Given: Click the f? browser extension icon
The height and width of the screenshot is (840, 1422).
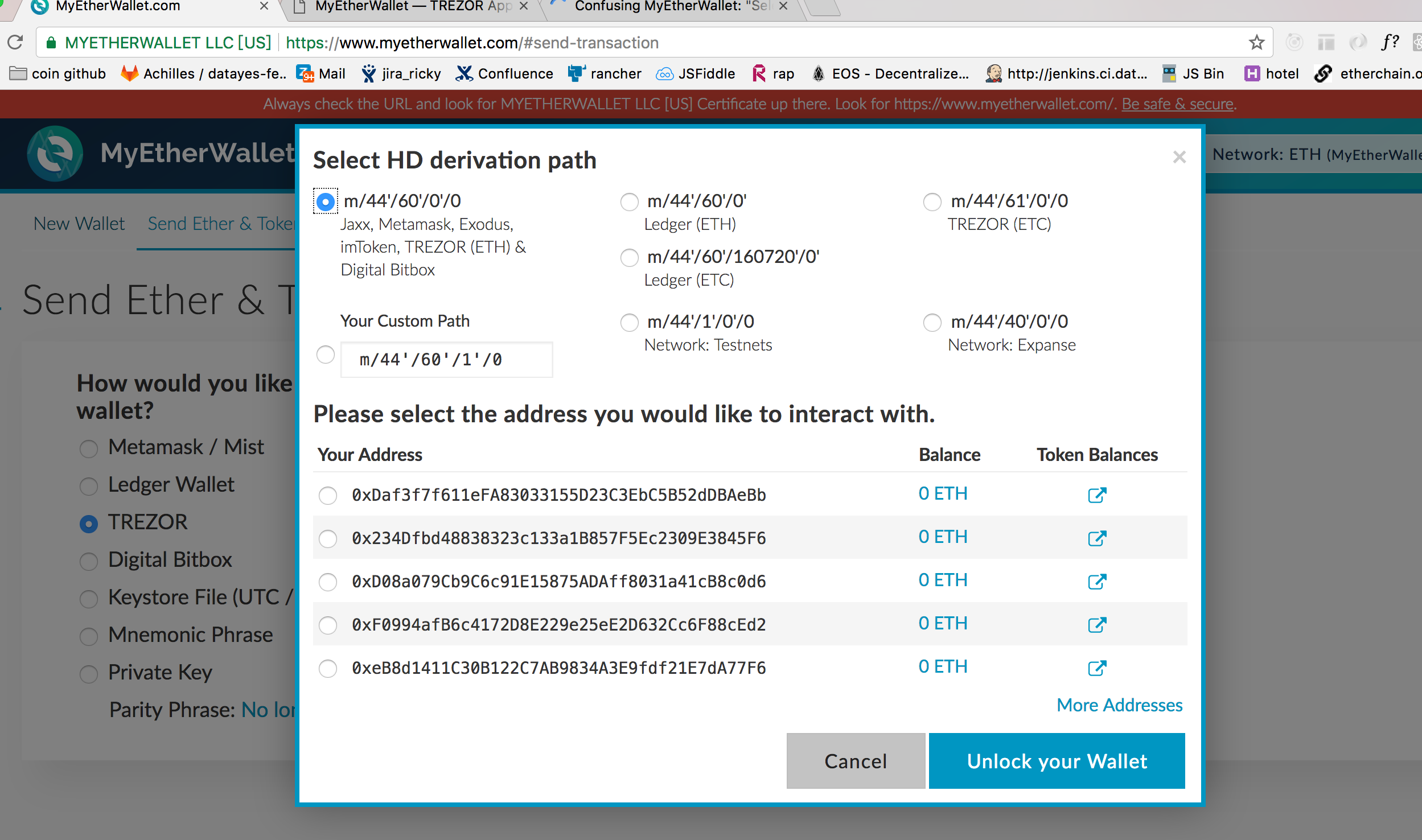Looking at the screenshot, I should tap(1390, 42).
